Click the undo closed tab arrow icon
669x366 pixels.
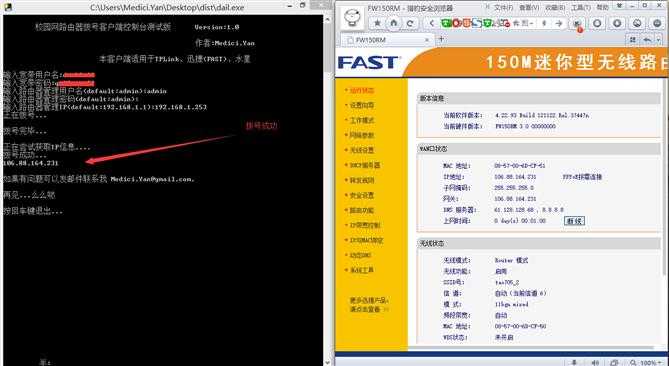point(648,40)
